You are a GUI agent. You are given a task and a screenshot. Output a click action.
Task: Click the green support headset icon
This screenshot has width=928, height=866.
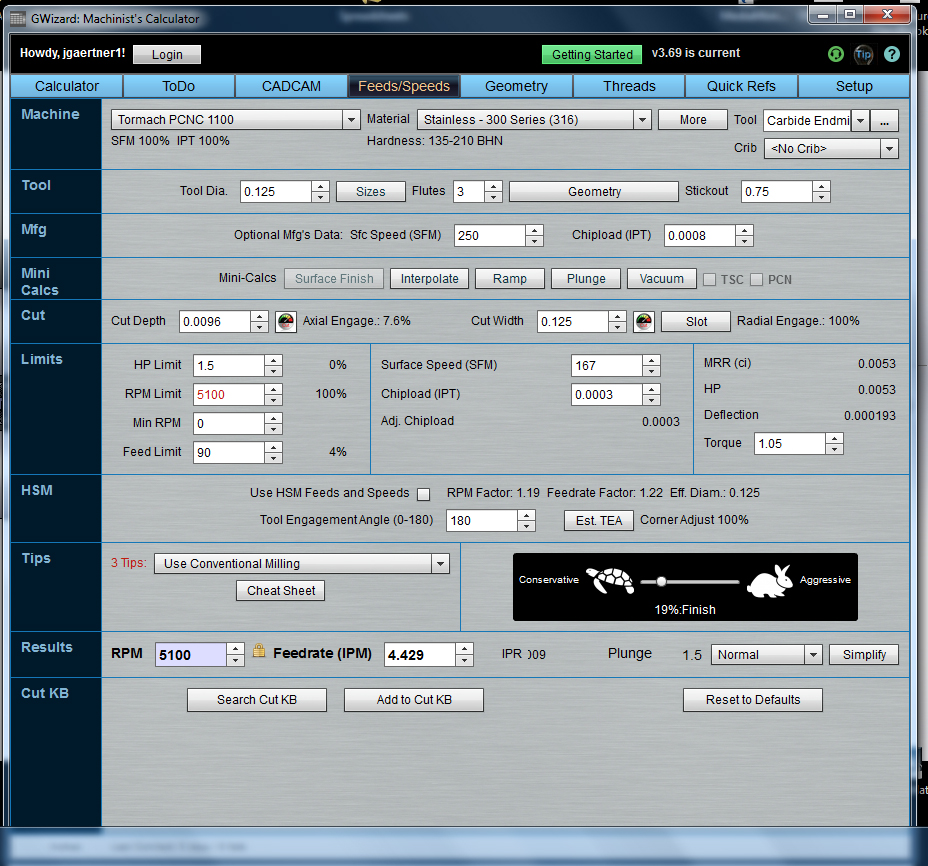[x=834, y=54]
